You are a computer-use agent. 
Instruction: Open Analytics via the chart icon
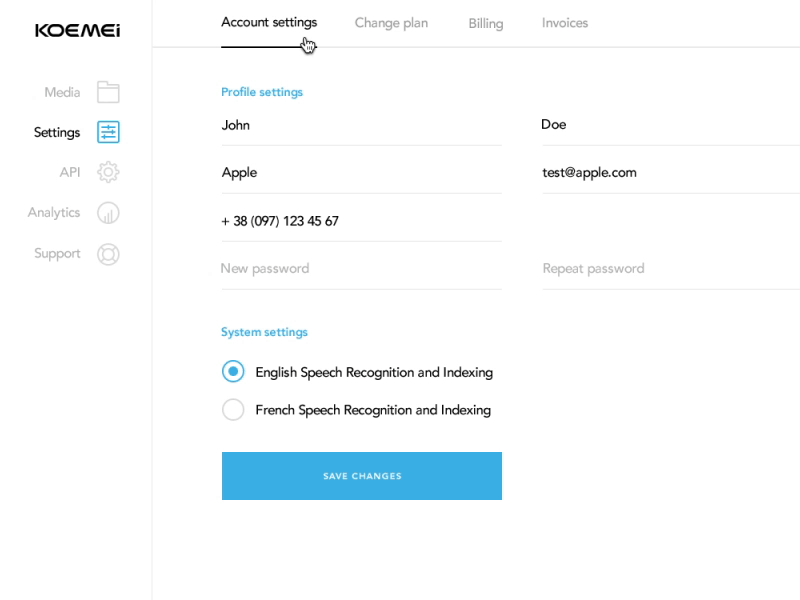(108, 212)
